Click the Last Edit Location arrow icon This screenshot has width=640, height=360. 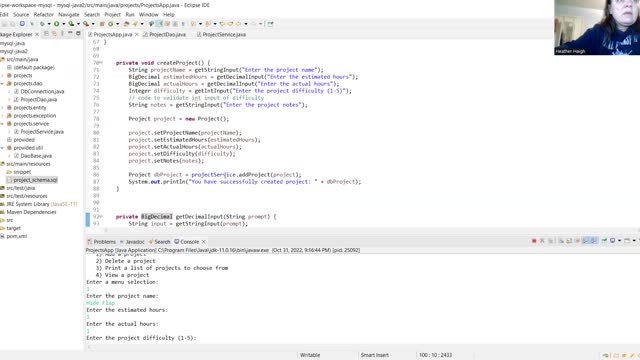click(x=222, y=24)
